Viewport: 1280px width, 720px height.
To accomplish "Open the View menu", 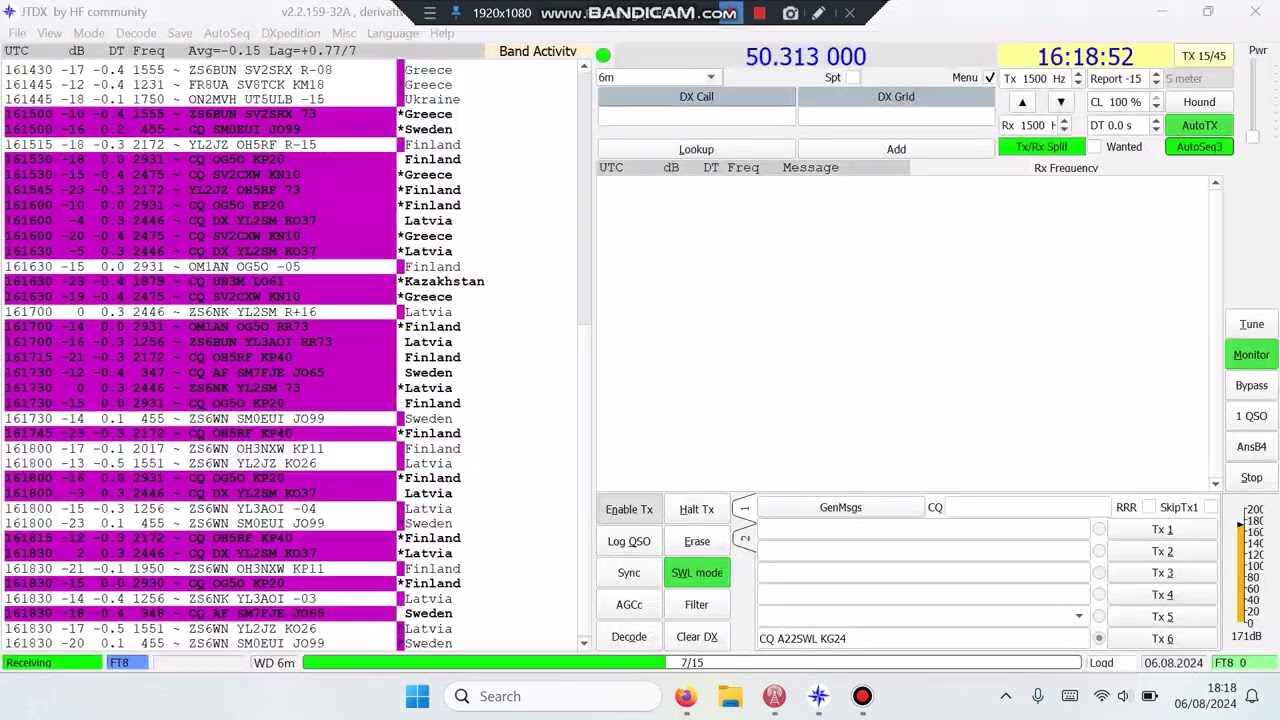I will point(49,33).
